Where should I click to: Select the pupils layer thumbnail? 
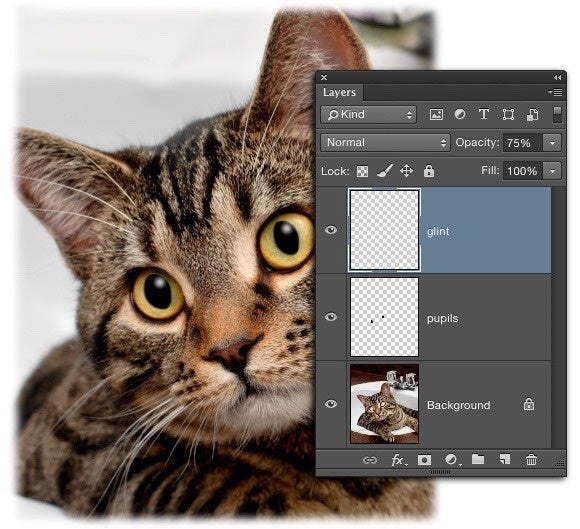[x=384, y=317]
